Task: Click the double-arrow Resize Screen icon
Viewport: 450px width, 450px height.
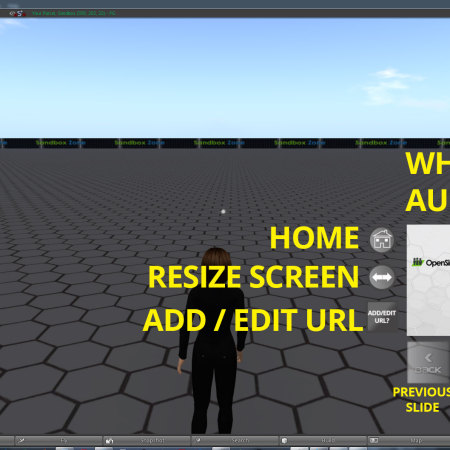Action: coord(382,277)
